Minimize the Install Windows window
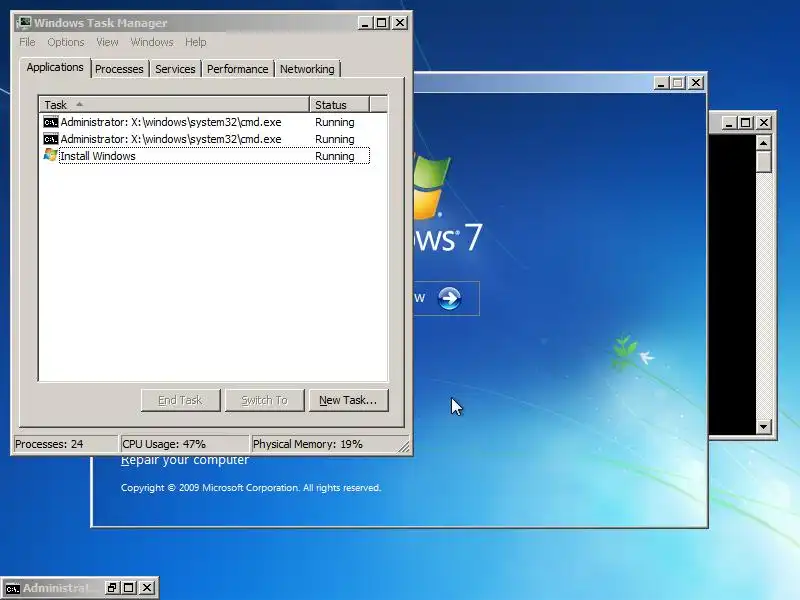800x600 pixels. [x=661, y=83]
